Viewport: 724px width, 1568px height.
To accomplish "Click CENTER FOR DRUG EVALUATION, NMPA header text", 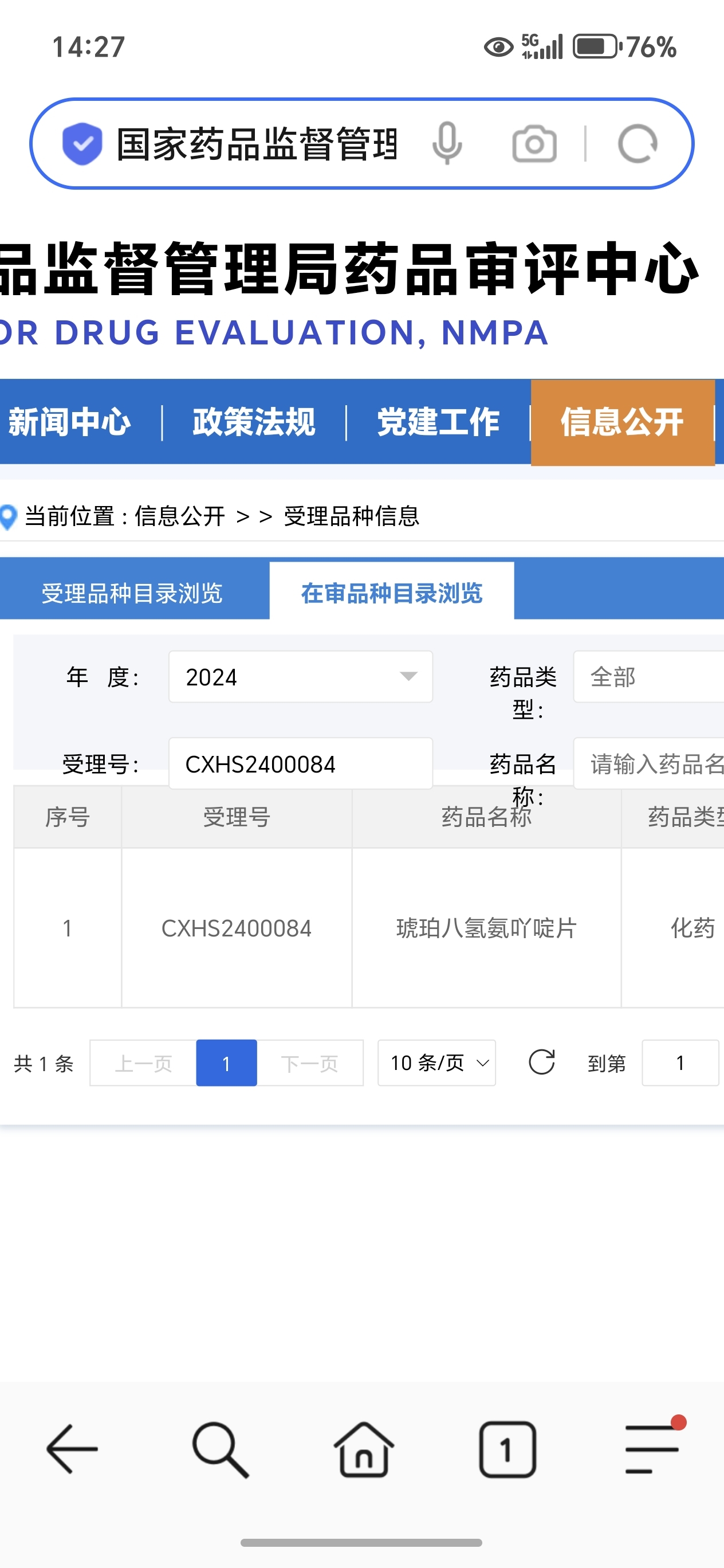I will tap(274, 332).
